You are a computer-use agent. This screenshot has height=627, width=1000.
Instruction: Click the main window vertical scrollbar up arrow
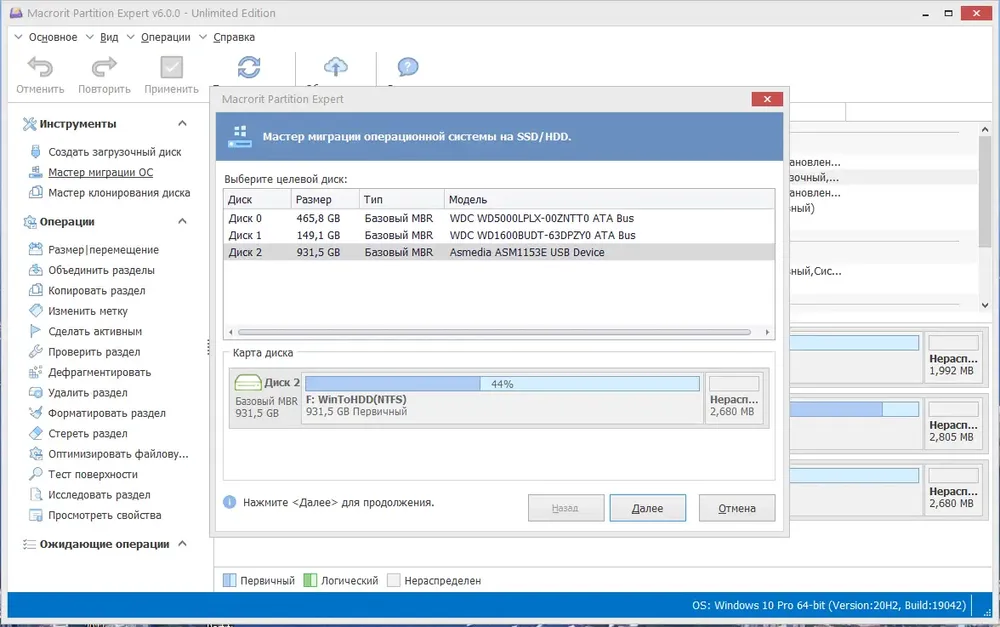(x=985, y=129)
